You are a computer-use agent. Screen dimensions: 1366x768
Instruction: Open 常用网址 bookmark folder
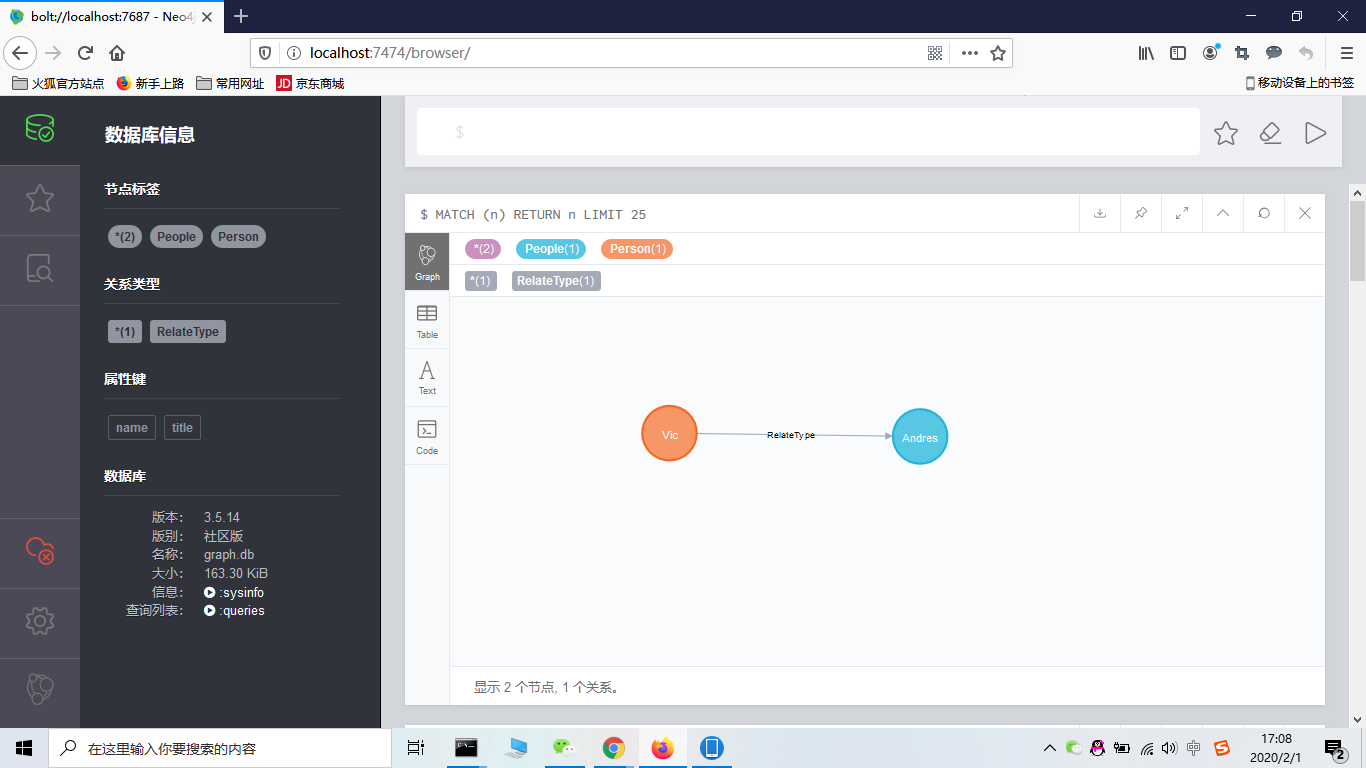click(x=230, y=83)
